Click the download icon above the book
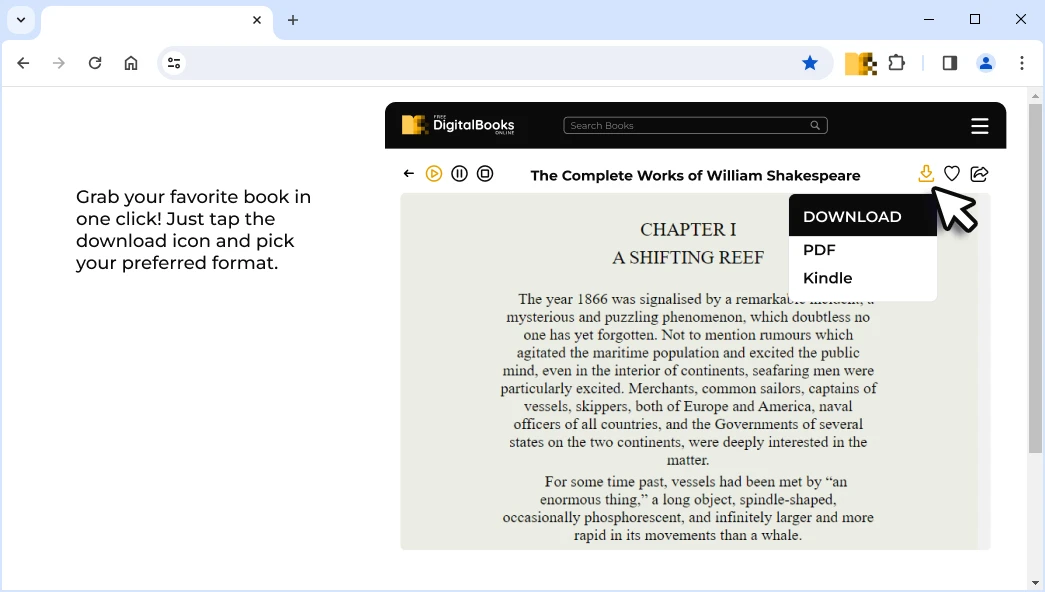The height and width of the screenshot is (592, 1045). 926,174
